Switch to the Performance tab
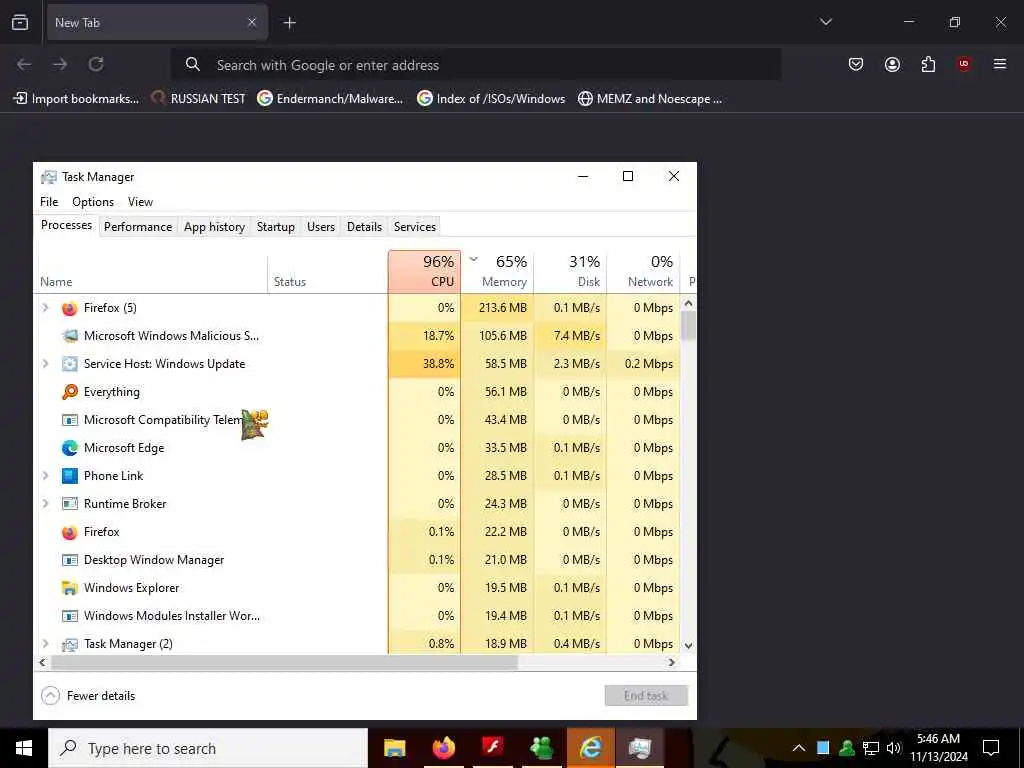 click(138, 227)
